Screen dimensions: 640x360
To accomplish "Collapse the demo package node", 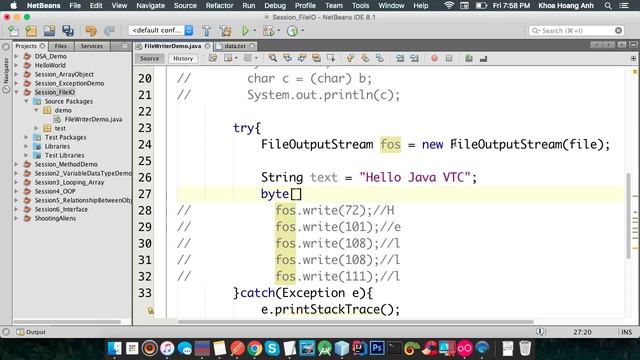I will pyautogui.click(x=36, y=110).
